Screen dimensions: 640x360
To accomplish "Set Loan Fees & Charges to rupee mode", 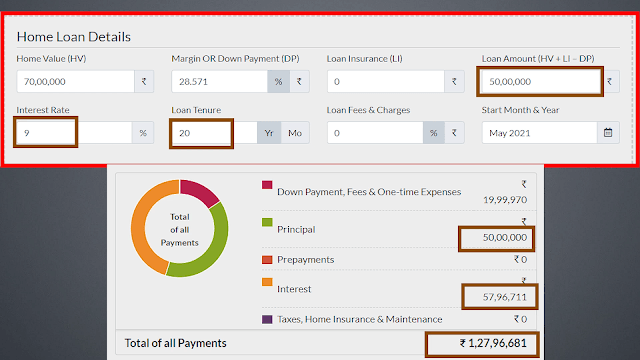I will [454, 133].
